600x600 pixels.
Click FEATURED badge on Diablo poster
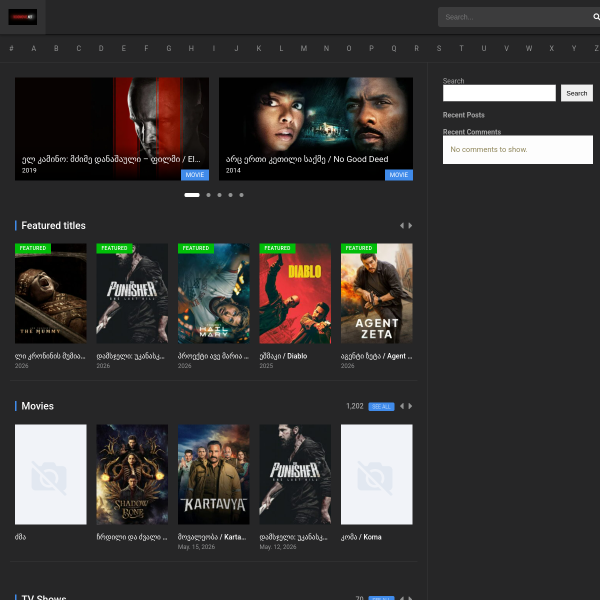click(x=277, y=248)
